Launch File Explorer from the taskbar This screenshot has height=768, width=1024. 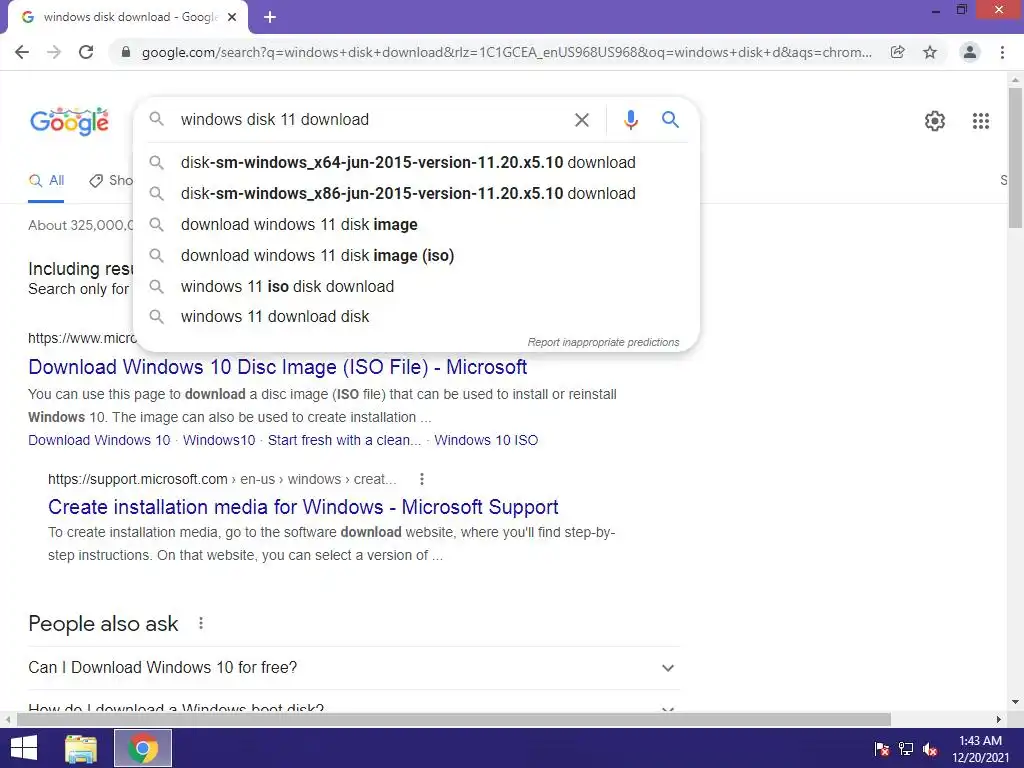81,748
